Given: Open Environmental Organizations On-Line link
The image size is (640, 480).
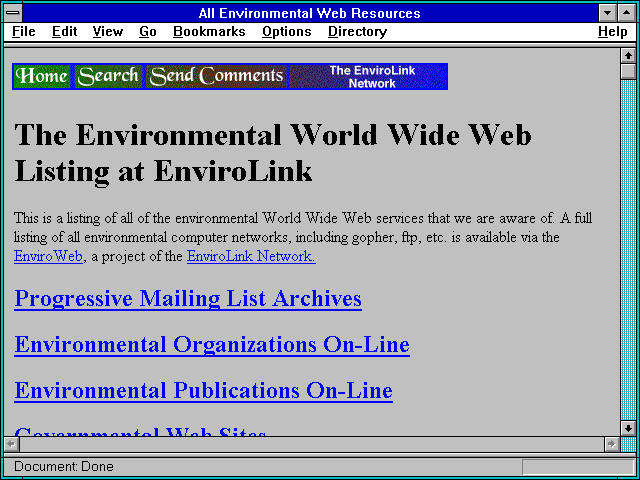Looking at the screenshot, I should click(212, 344).
